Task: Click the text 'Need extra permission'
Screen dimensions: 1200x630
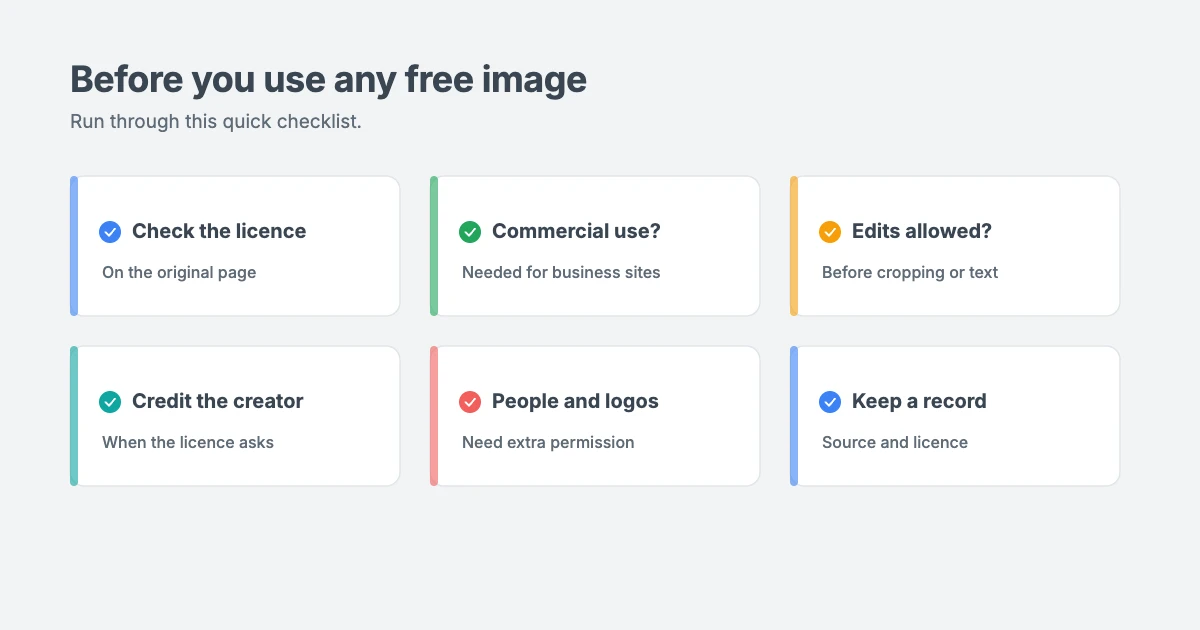Action: [548, 442]
